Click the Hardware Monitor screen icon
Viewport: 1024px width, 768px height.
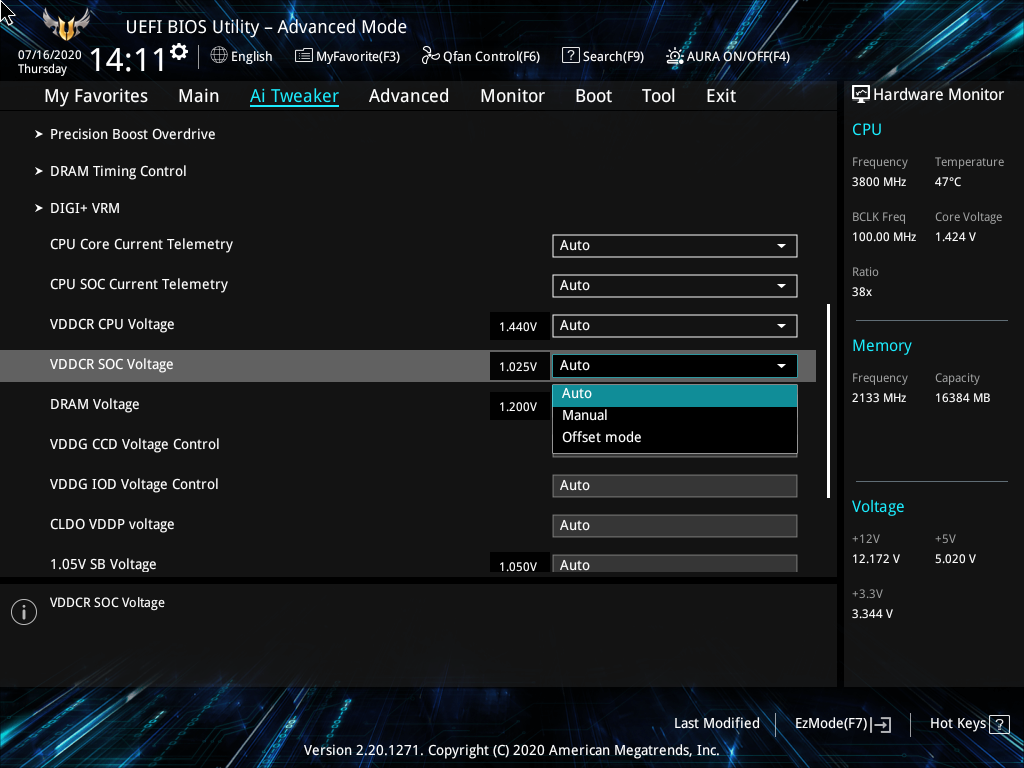pyautogui.click(x=861, y=95)
